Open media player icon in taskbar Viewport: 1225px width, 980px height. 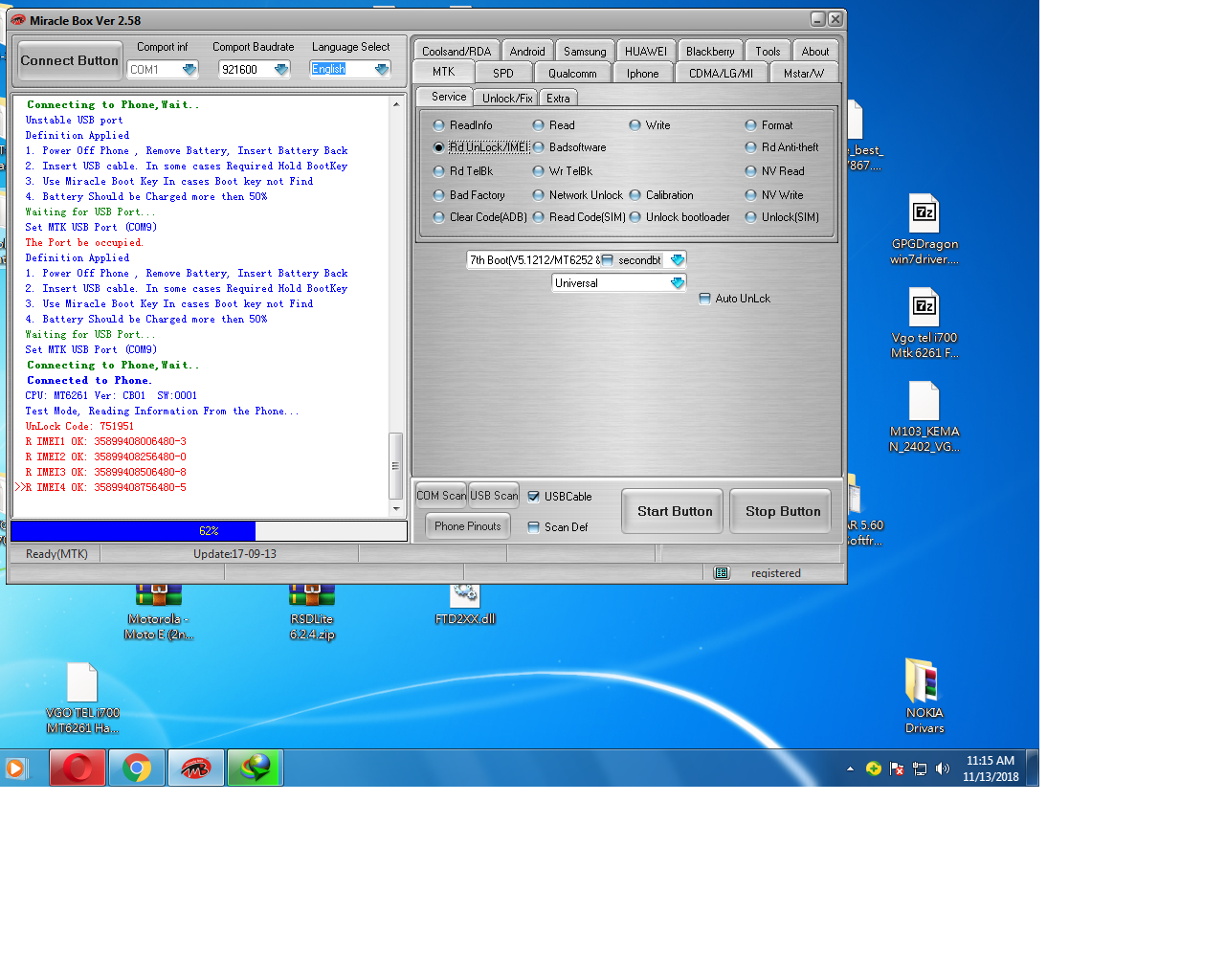click(14, 768)
